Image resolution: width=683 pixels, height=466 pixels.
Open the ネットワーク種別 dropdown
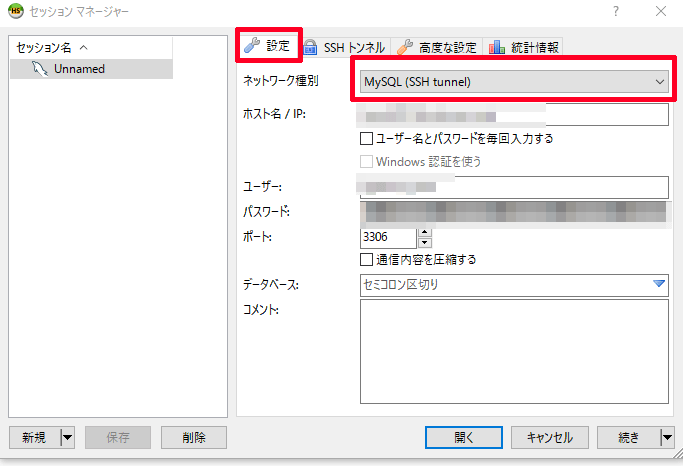pyautogui.click(x=514, y=82)
